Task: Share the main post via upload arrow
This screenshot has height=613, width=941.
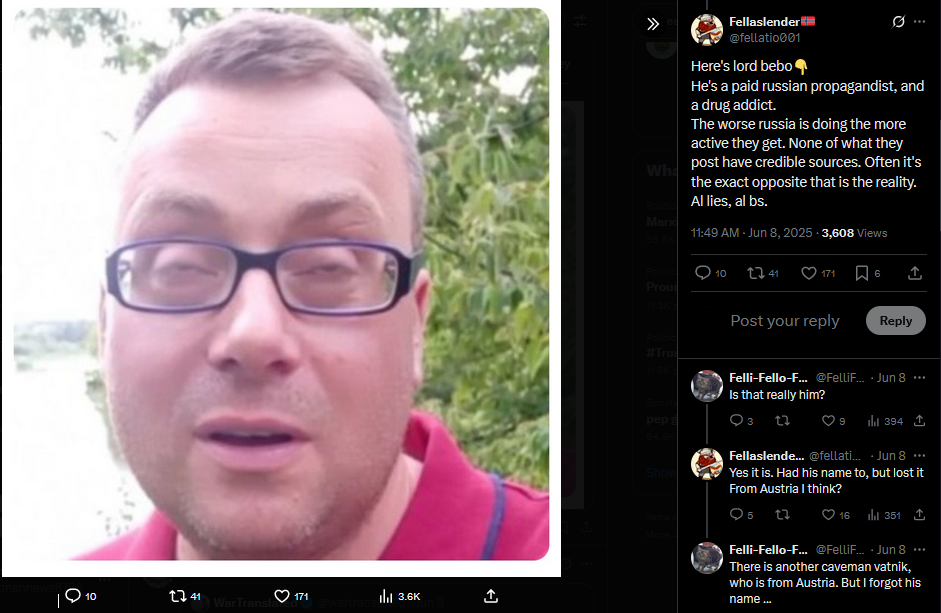Action: point(915,273)
